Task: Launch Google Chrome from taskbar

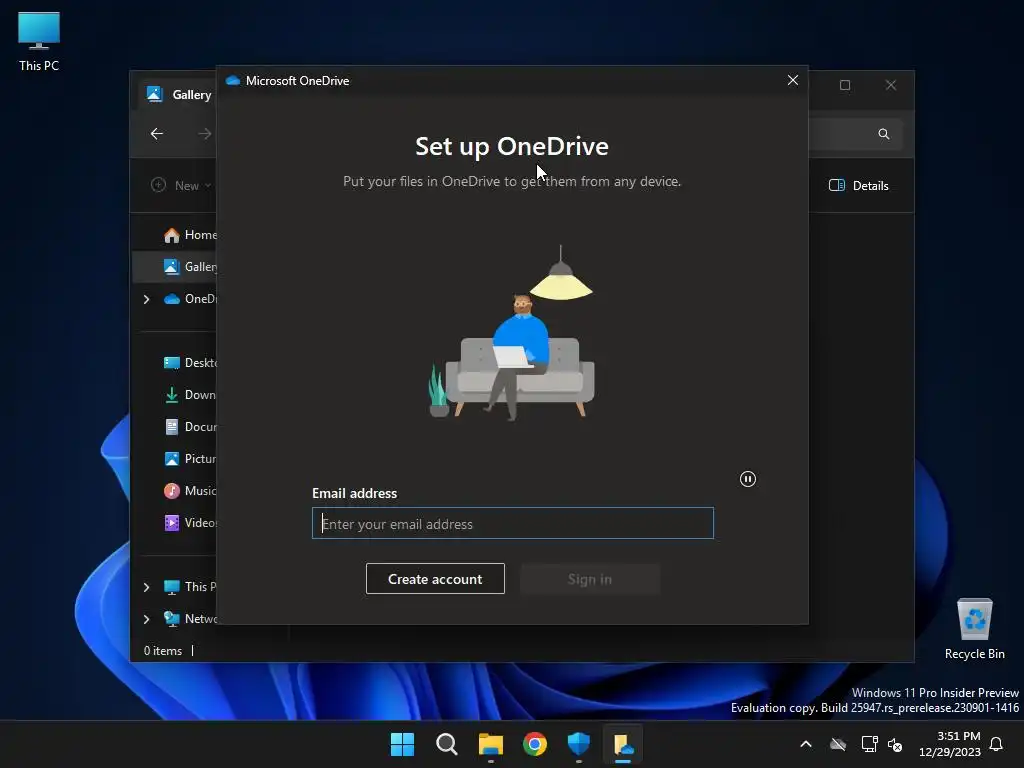Action: click(535, 744)
